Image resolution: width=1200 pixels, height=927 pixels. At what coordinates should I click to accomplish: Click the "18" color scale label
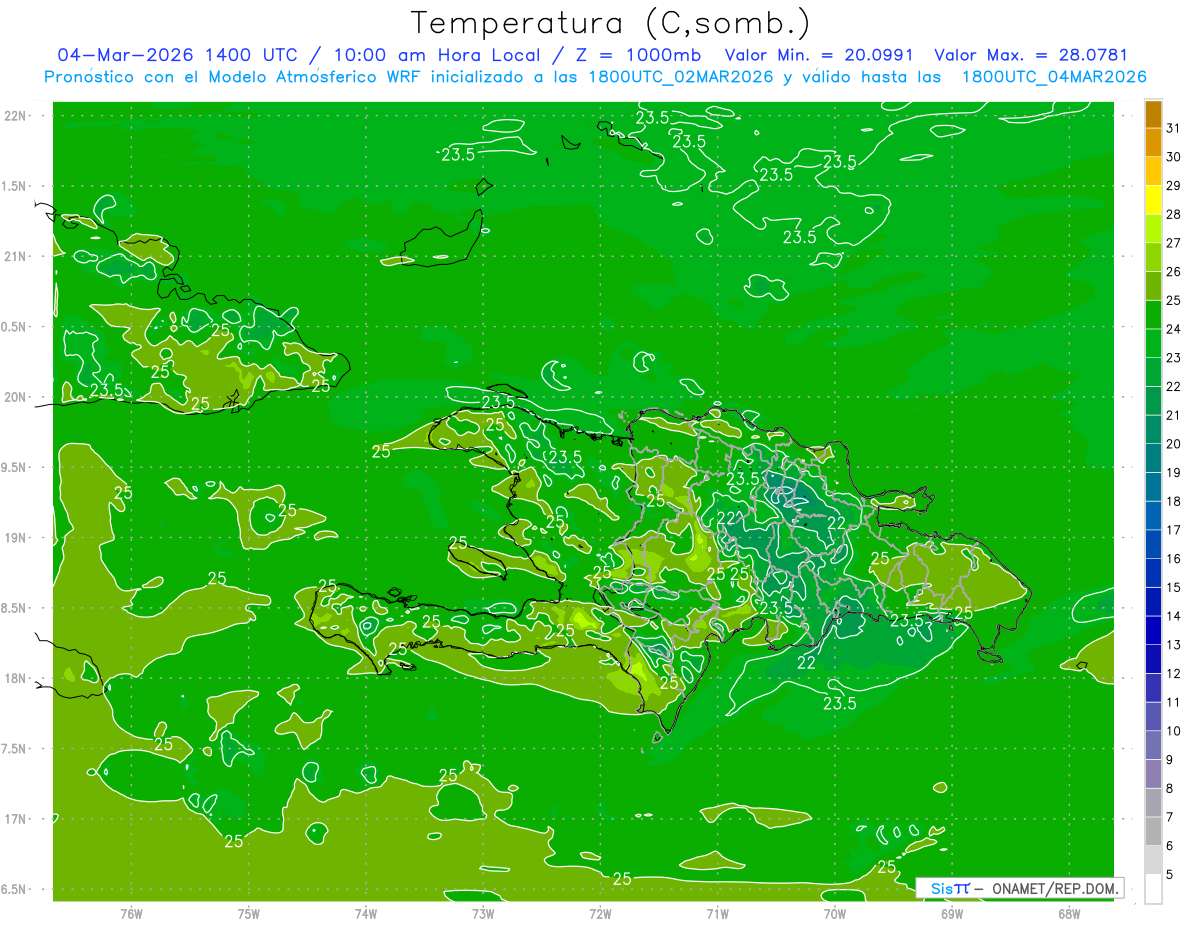pos(1174,501)
